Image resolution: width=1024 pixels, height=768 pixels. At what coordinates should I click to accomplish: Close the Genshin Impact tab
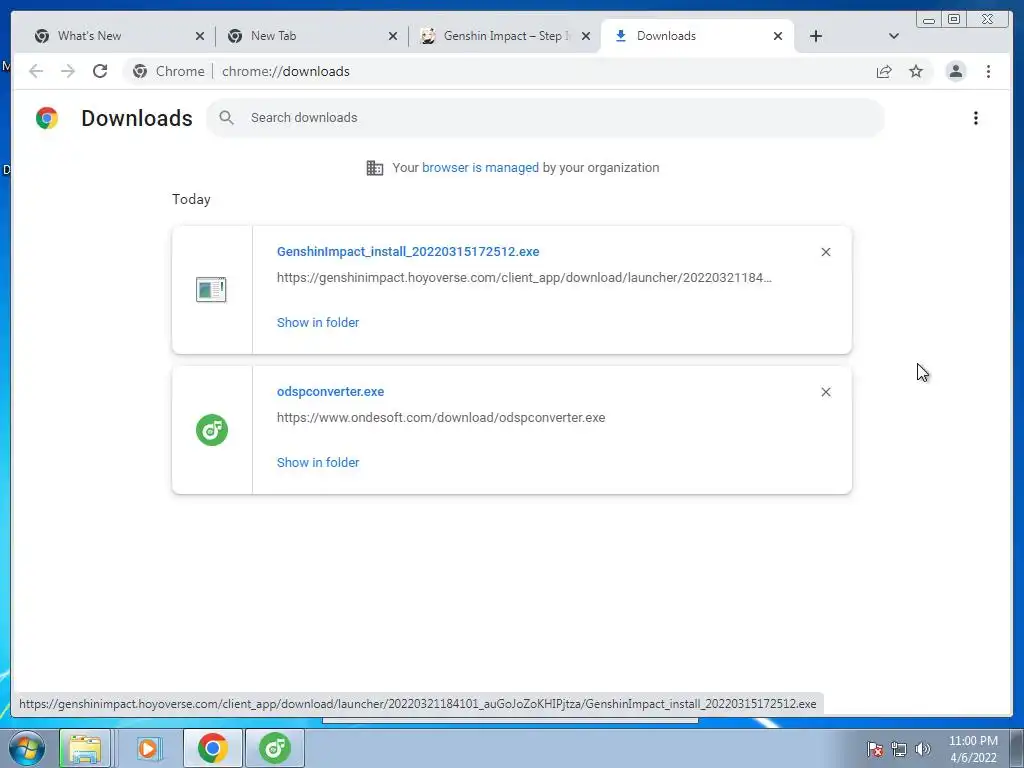586,37
